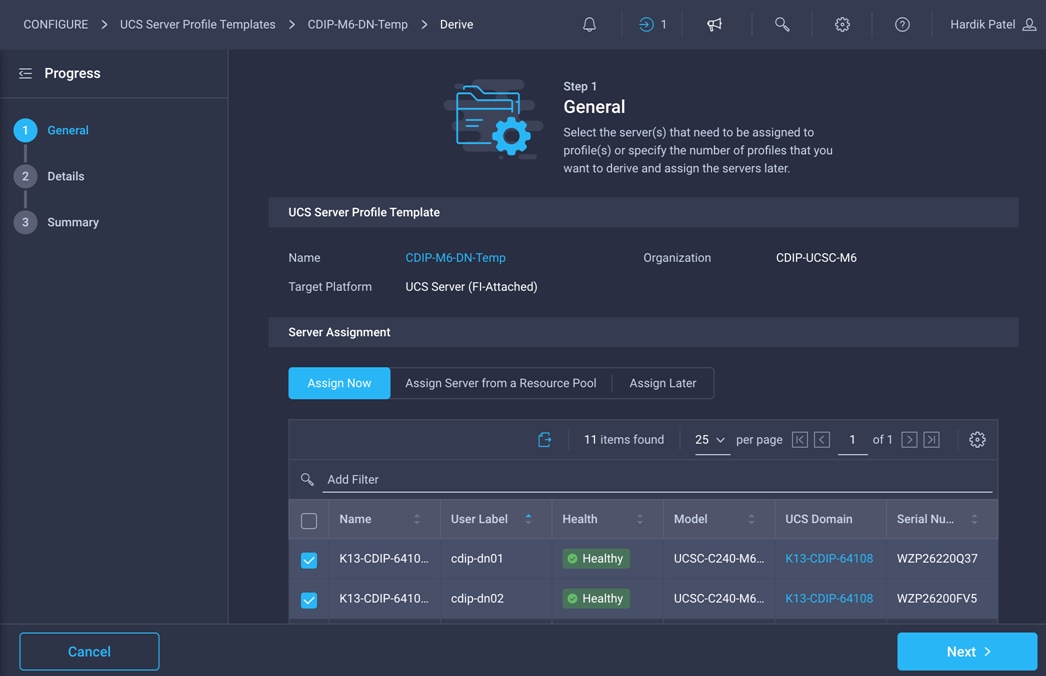Sort by Health column arrows
This screenshot has height=676, width=1046.
(x=640, y=519)
